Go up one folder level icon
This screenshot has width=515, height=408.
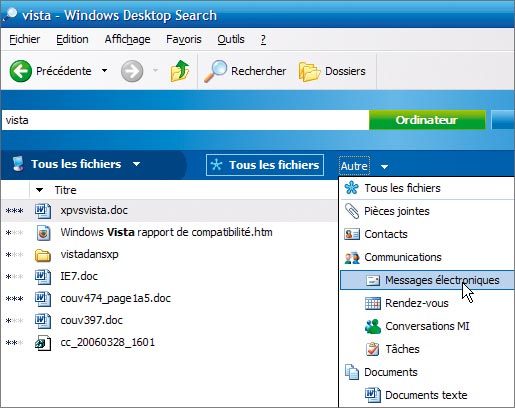click(180, 71)
